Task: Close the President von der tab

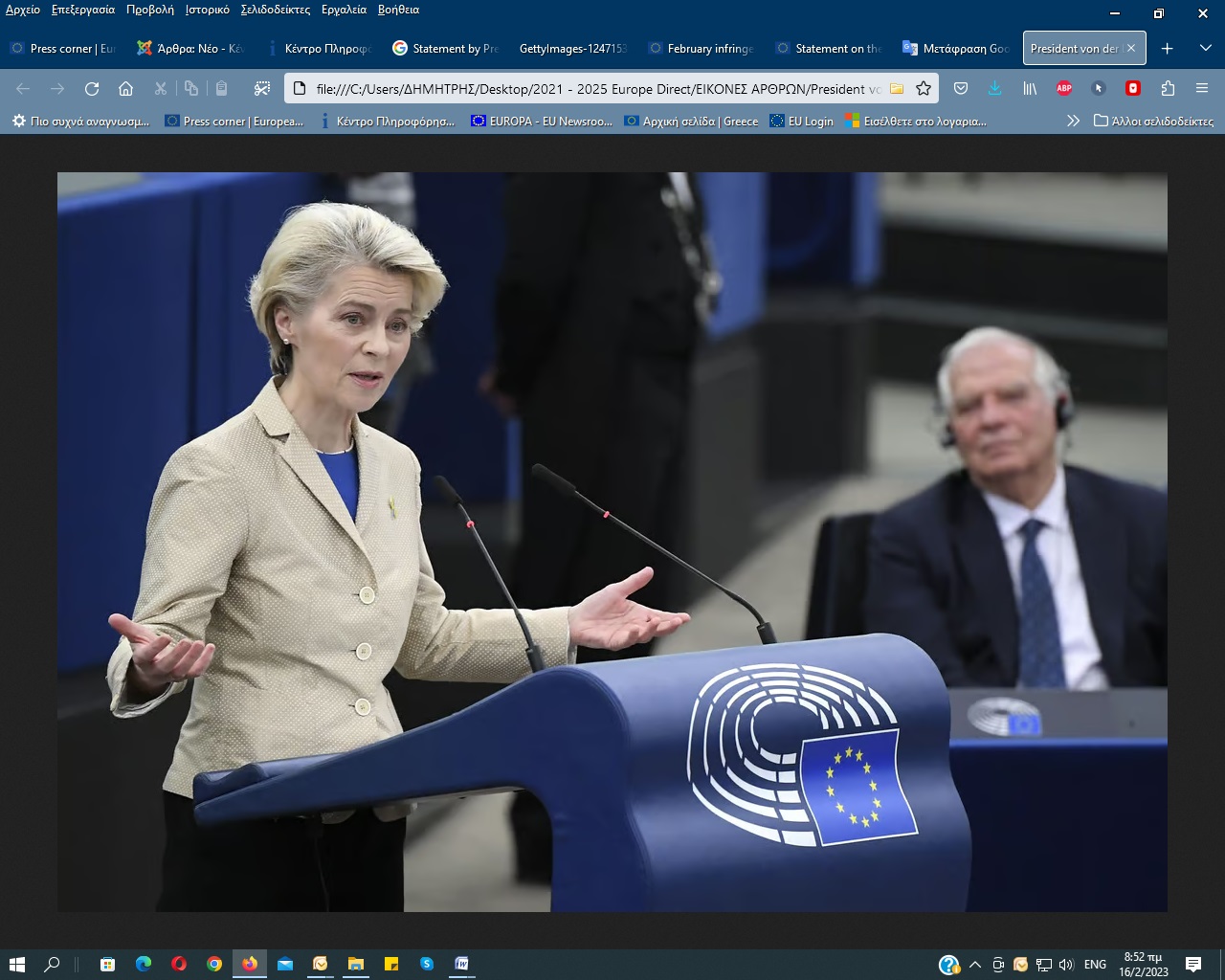Action: pyautogui.click(x=1131, y=48)
